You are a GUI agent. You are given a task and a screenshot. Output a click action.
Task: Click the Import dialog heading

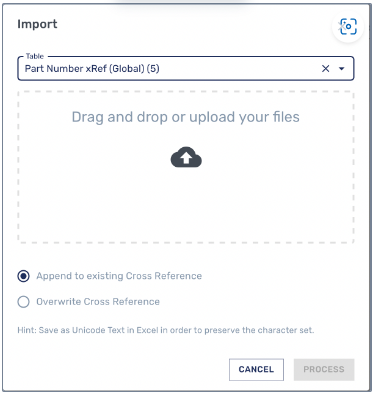[x=37, y=24]
